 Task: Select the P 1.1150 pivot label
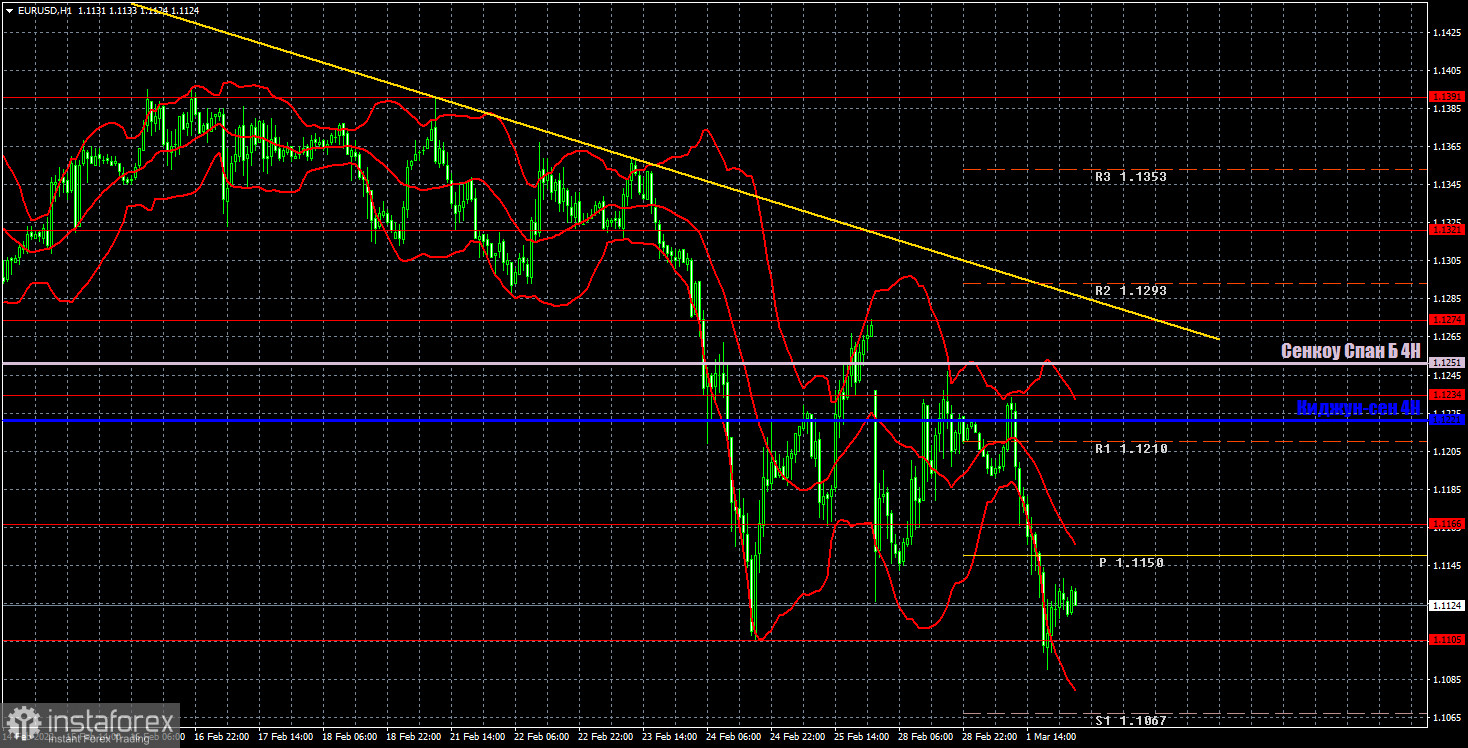pos(1131,564)
